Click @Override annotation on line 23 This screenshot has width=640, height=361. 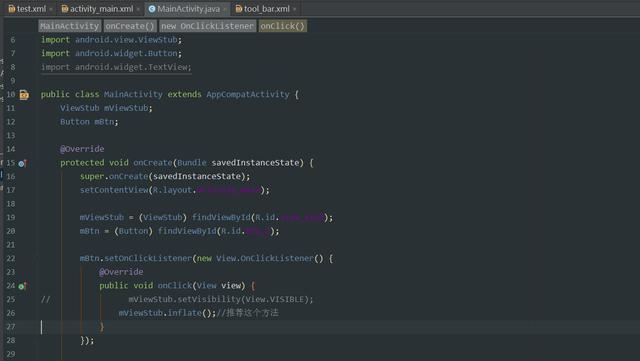click(121, 272)
